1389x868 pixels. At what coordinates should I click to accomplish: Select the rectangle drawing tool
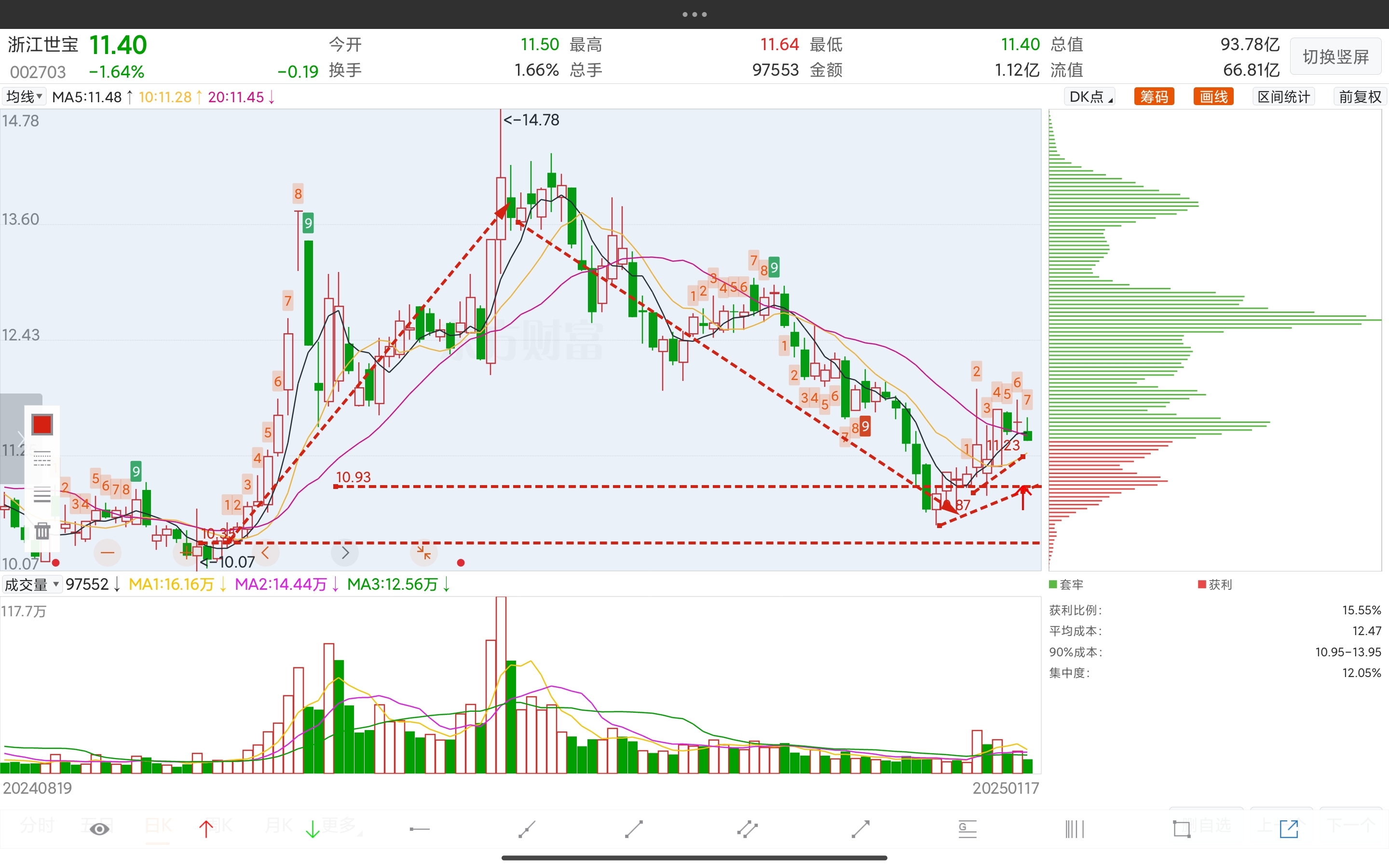coord(1181,829)
